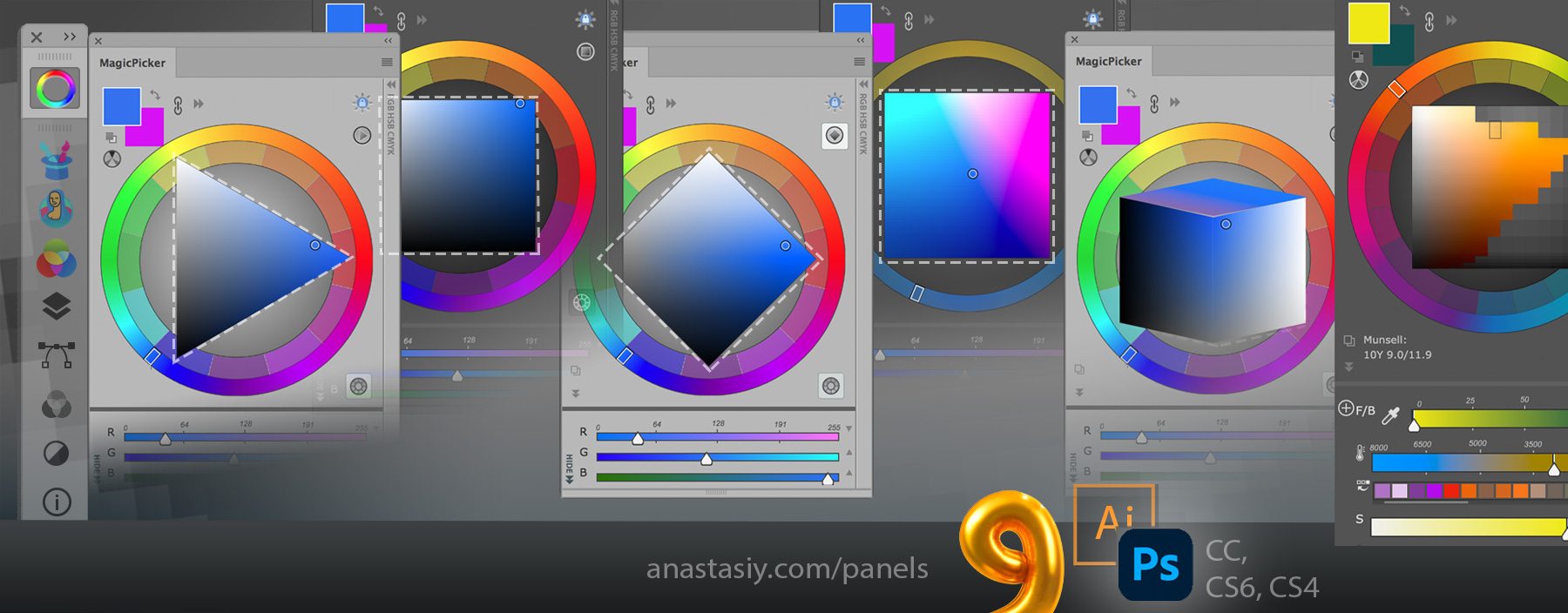
Task: Open the color scheme wheel icon in the triangle panel
Action: [x=112, y=158]
